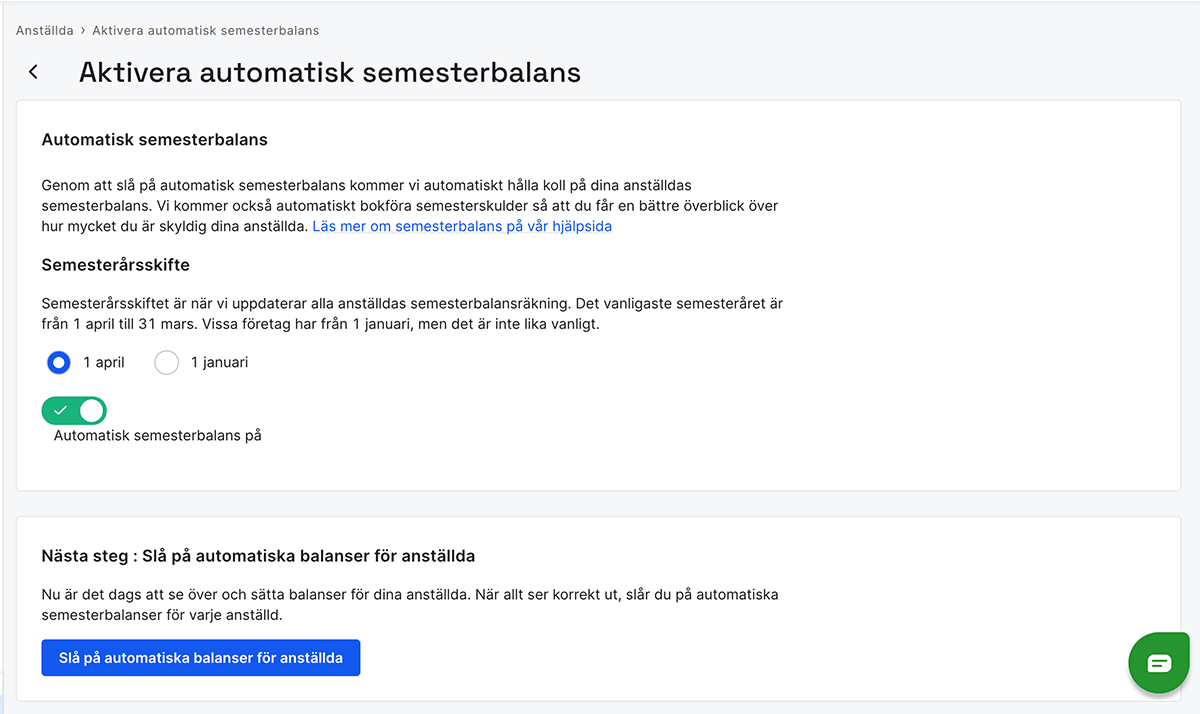Image resolution: width=1200 pixels, height=714 pixels.
Task: Click the page title Aktivera automatisk semesterbalans
Action: tap(330, 72)
